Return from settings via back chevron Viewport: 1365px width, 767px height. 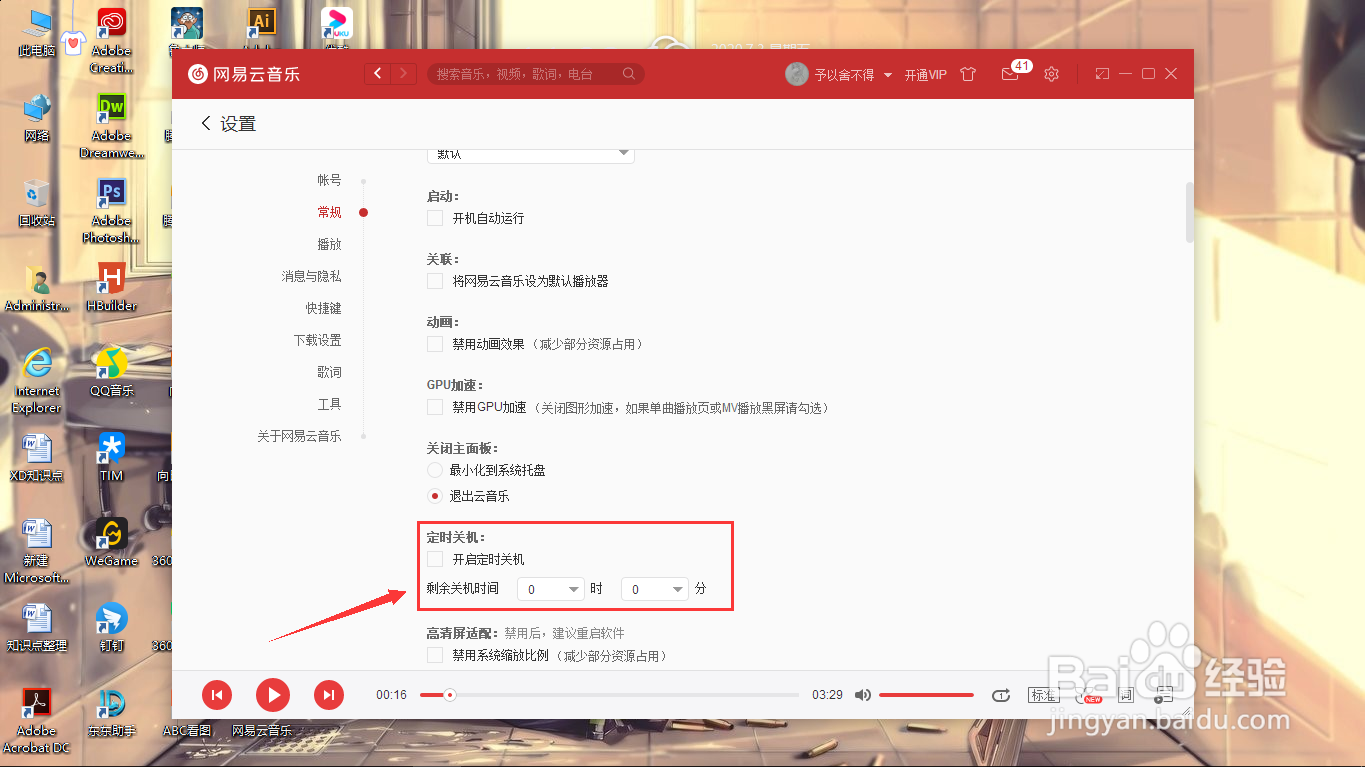pos(206,123)
